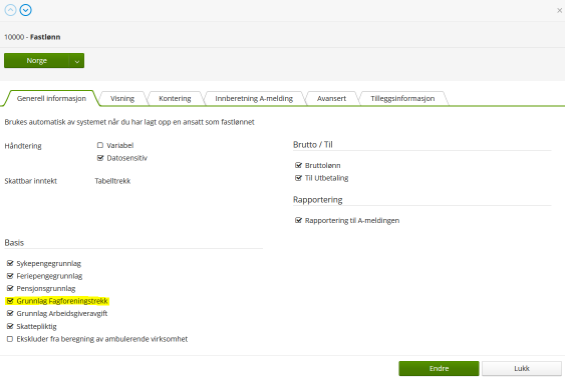Toggle the Grunnlag Arbeidsgiveravgift checkbox

tap(10, 313)
